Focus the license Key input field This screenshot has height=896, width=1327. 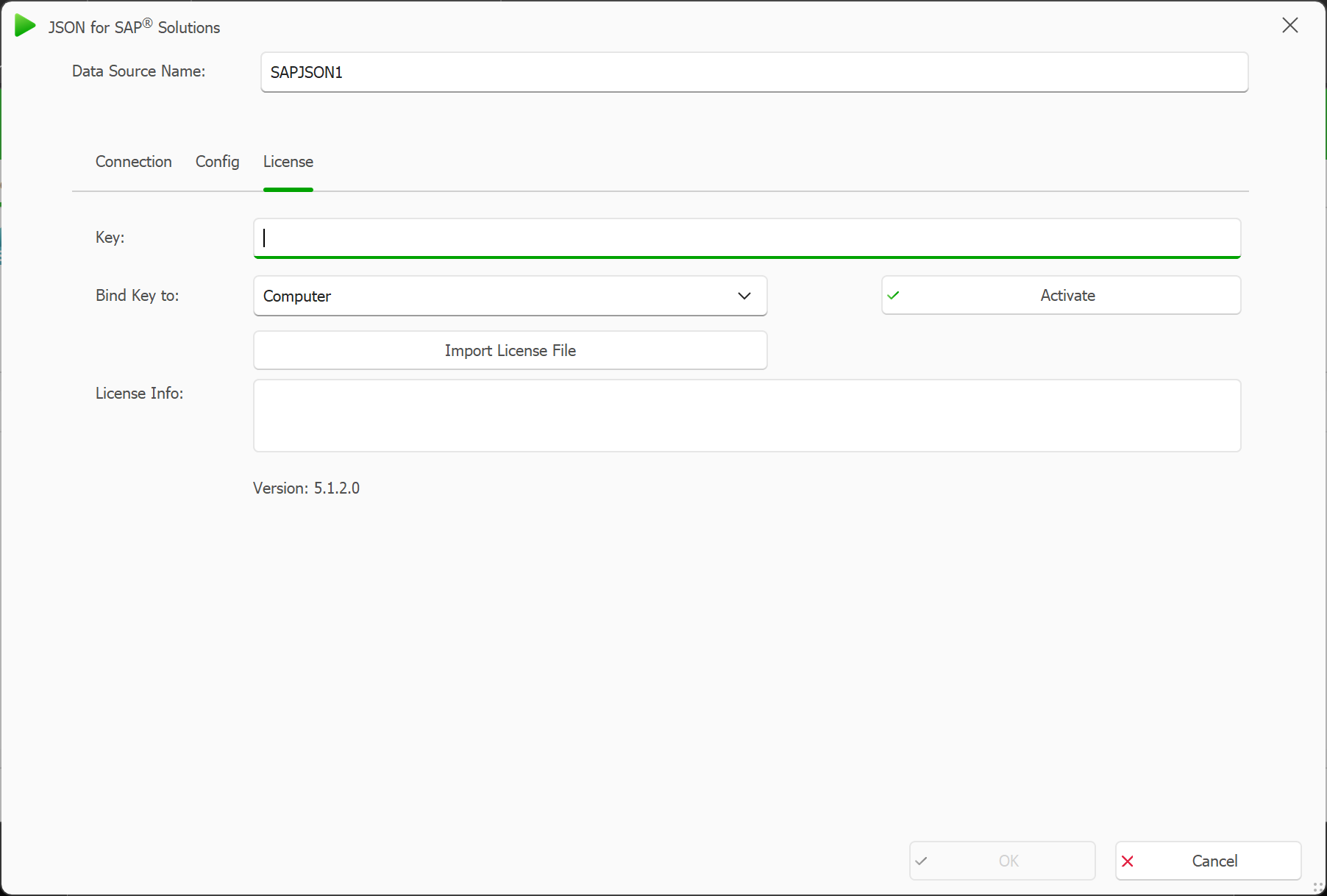747,238
